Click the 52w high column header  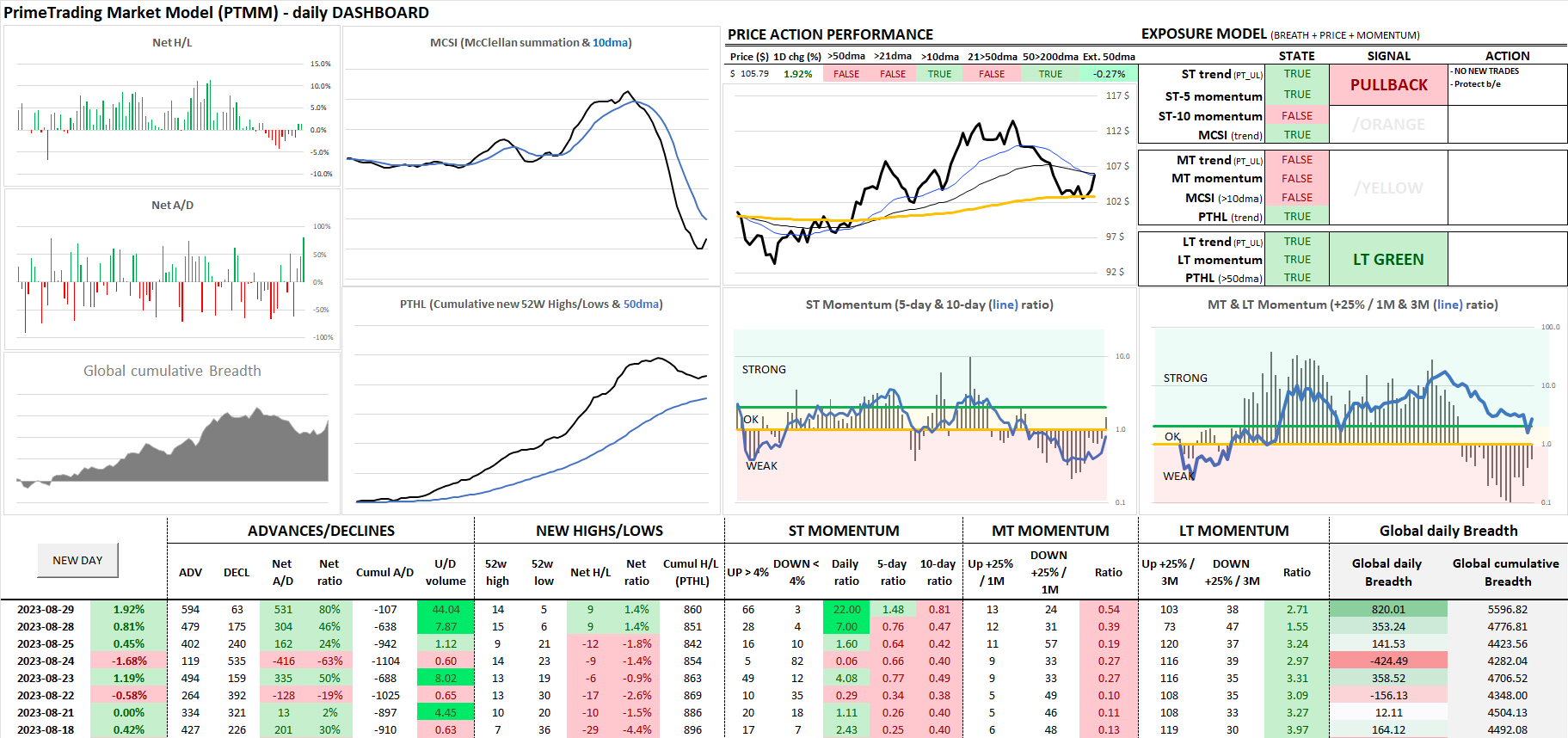tap(497, 572)
